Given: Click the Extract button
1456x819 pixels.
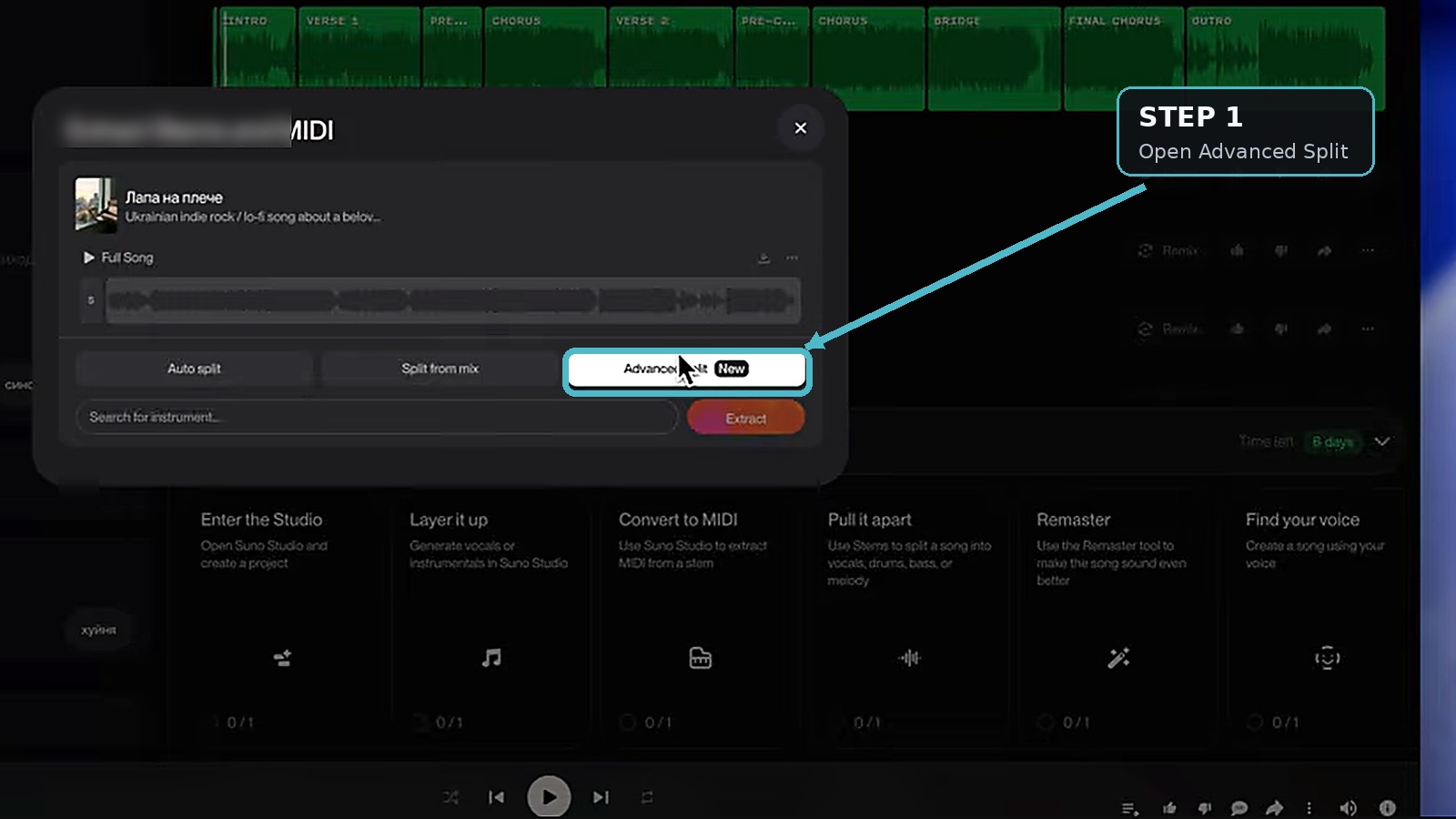Looking at the screenshot, I should pos(745,418).
